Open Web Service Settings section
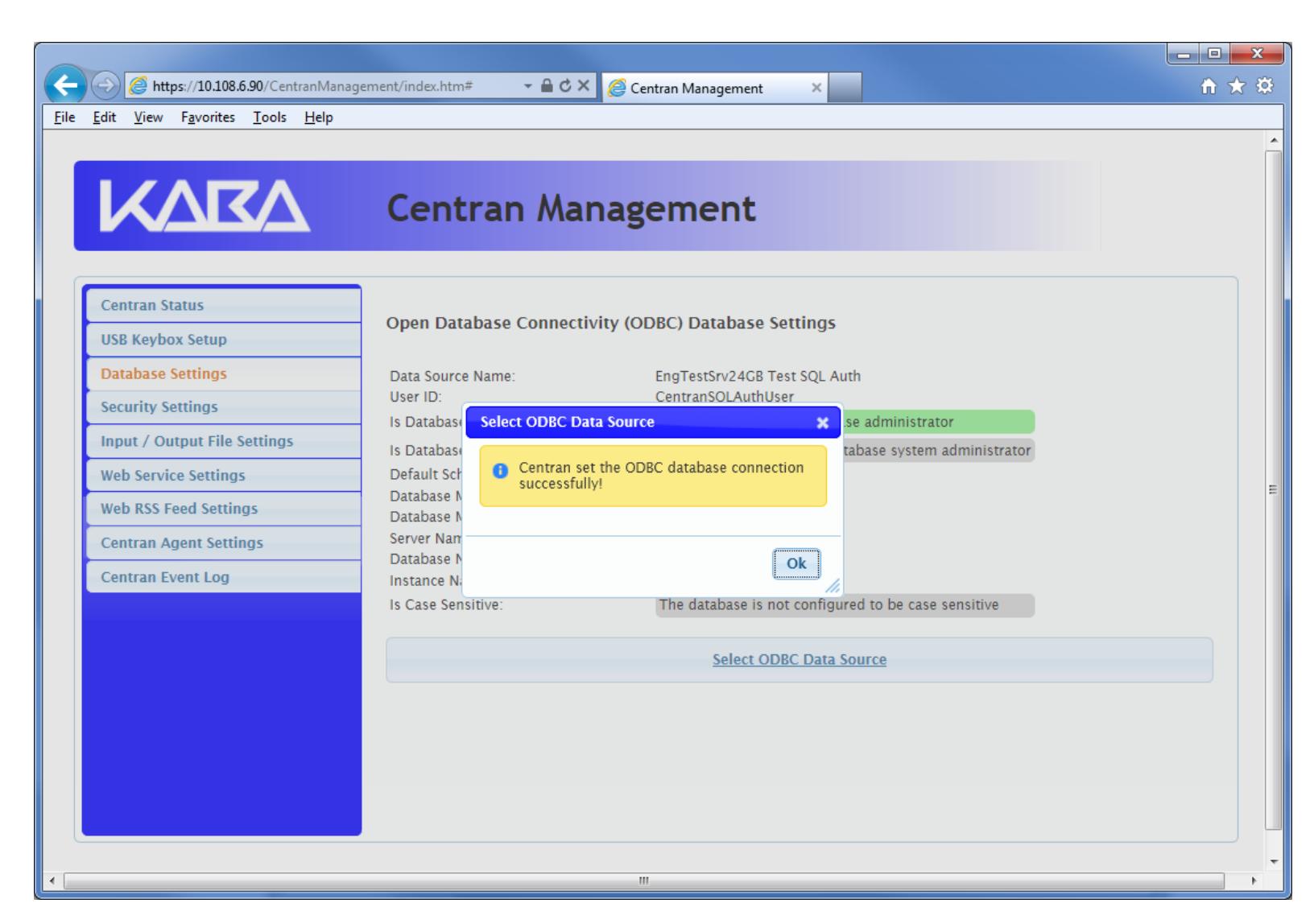The image size is (1314, 924). 223,475
